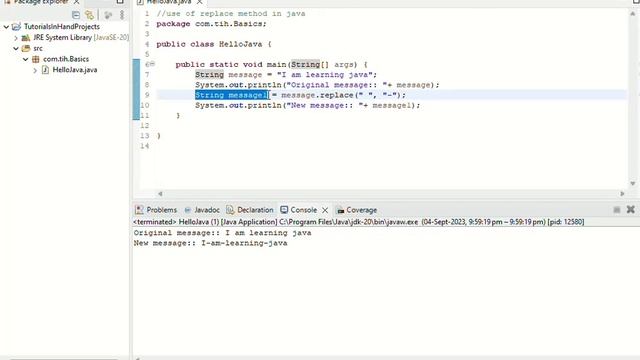Collapse the TutorialsInHandProjects tree node
This screenshot has width=640, height=360.
click(6, 27)
